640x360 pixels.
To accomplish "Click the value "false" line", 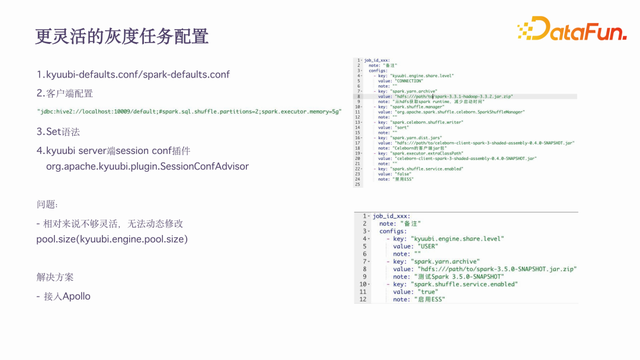I will click(394, 174).
